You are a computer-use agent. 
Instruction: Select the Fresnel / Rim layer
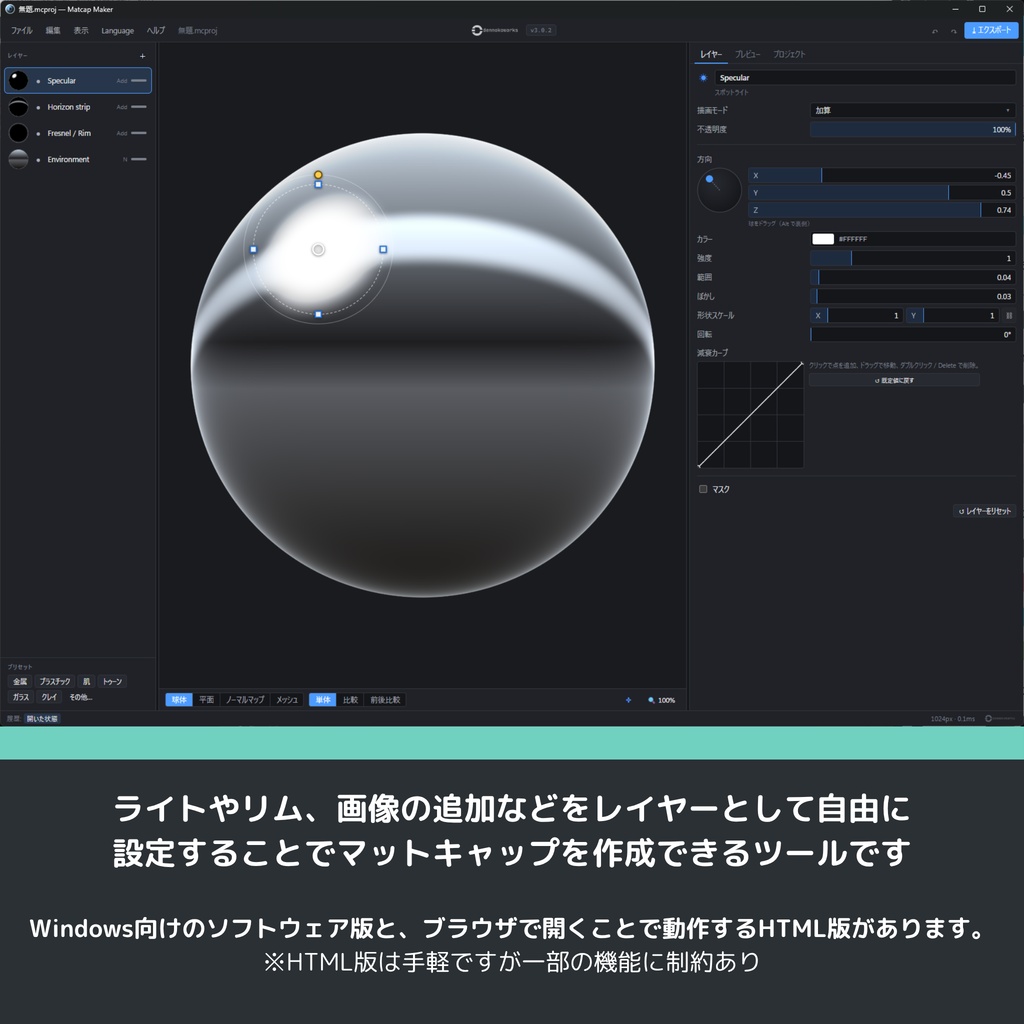tap(78, 133)
